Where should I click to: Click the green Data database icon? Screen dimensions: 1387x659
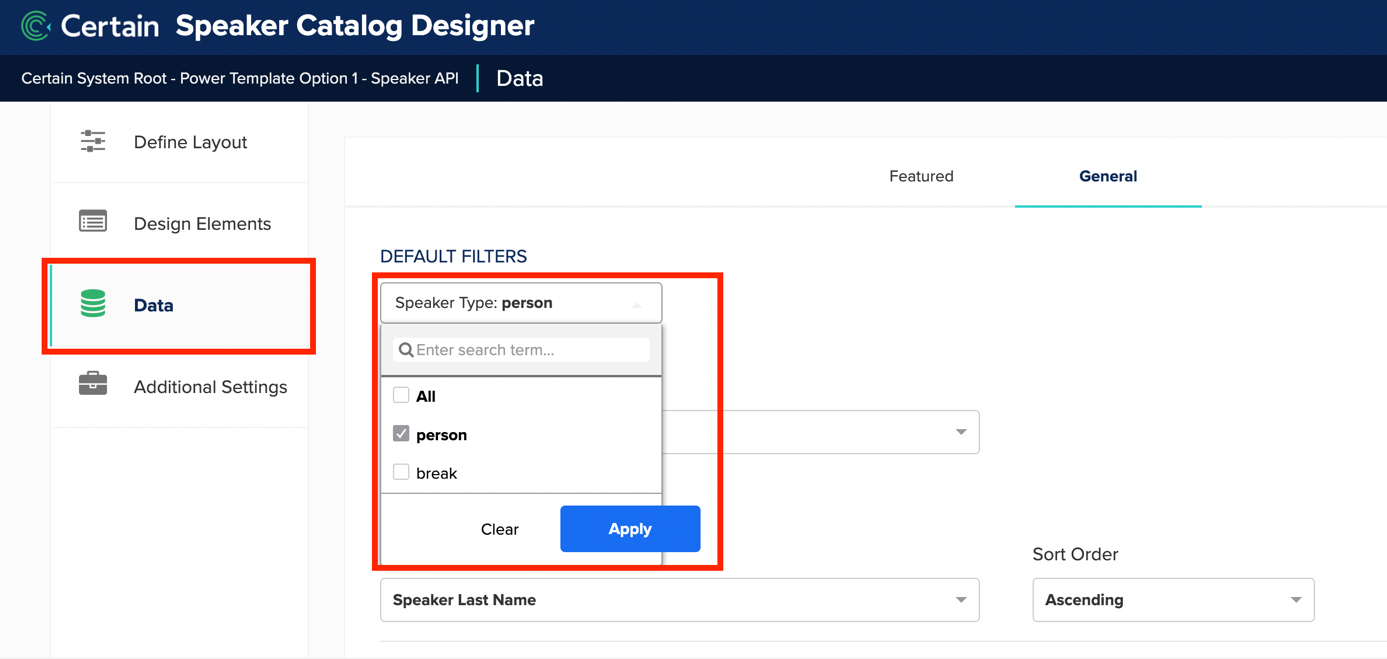tap(93, 303)
